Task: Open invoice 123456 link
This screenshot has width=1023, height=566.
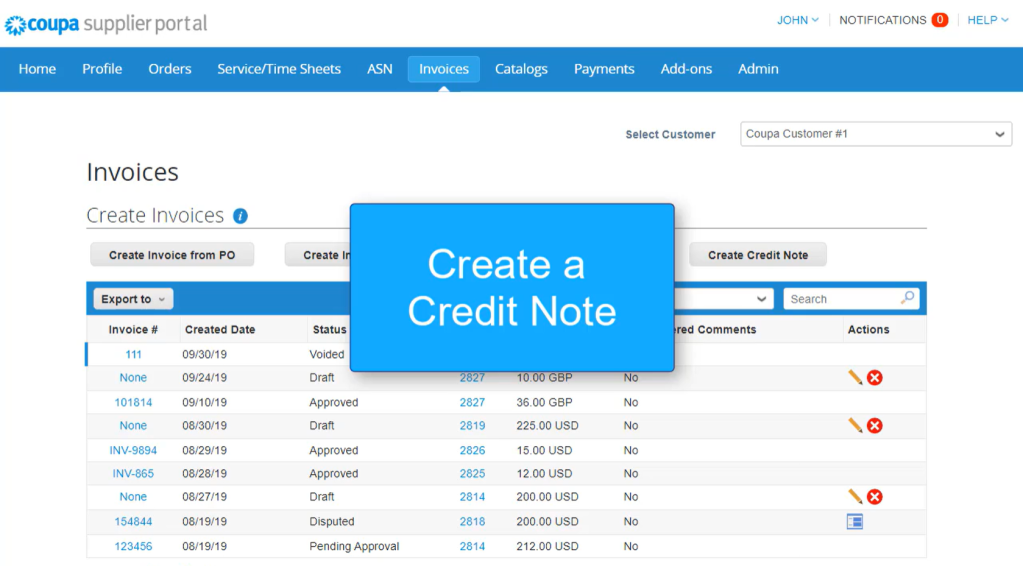Action: 133,546
